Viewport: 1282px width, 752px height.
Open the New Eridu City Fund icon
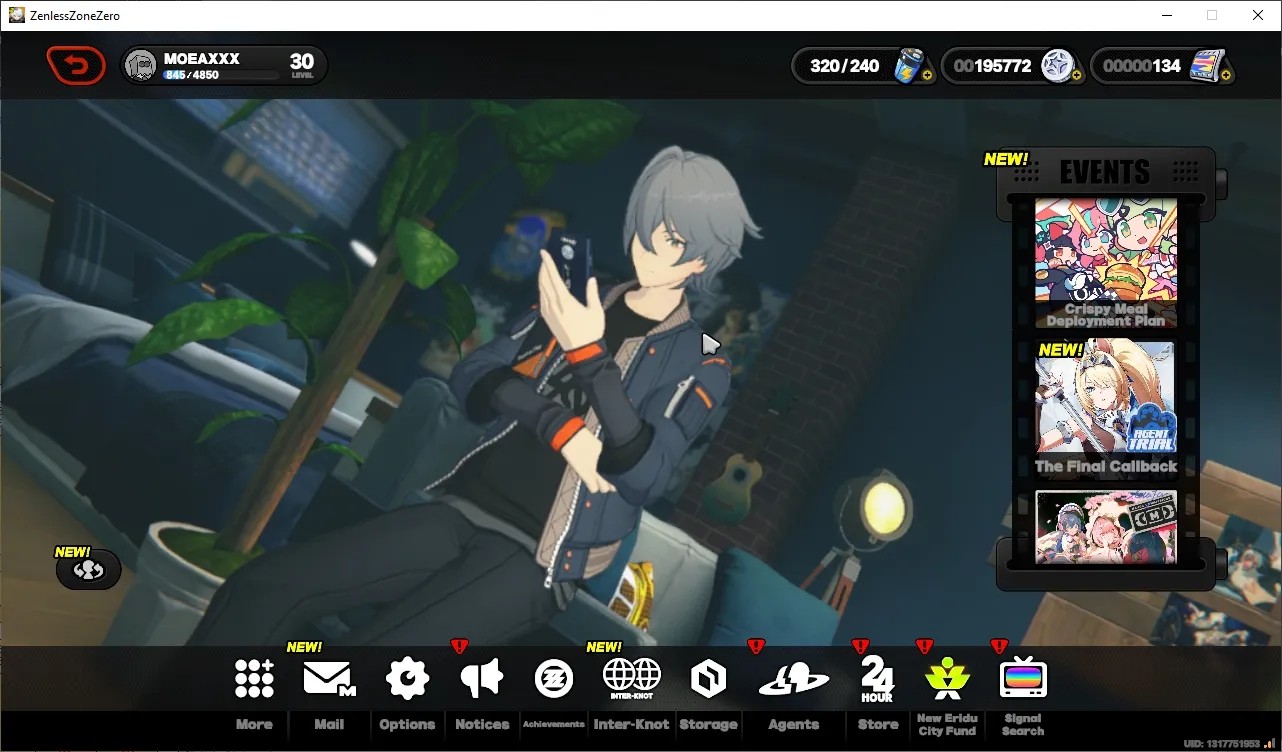(947, 679)
